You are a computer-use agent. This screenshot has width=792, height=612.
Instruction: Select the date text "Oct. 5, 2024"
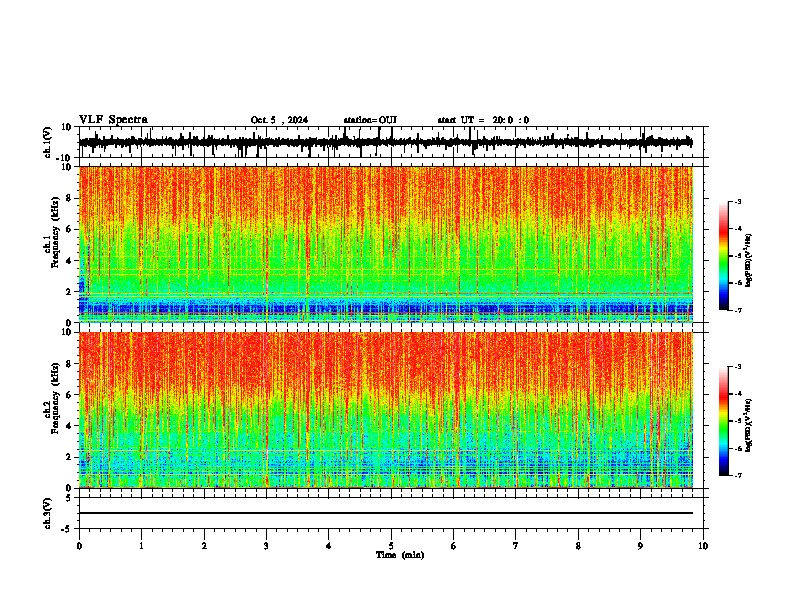[279, 120]
